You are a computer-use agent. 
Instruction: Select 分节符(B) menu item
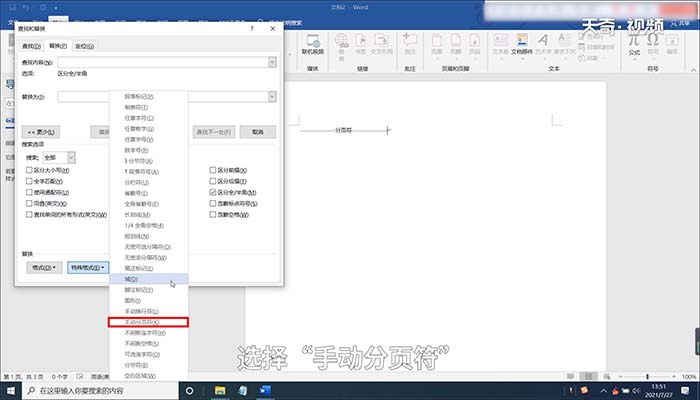click(149, 365)
